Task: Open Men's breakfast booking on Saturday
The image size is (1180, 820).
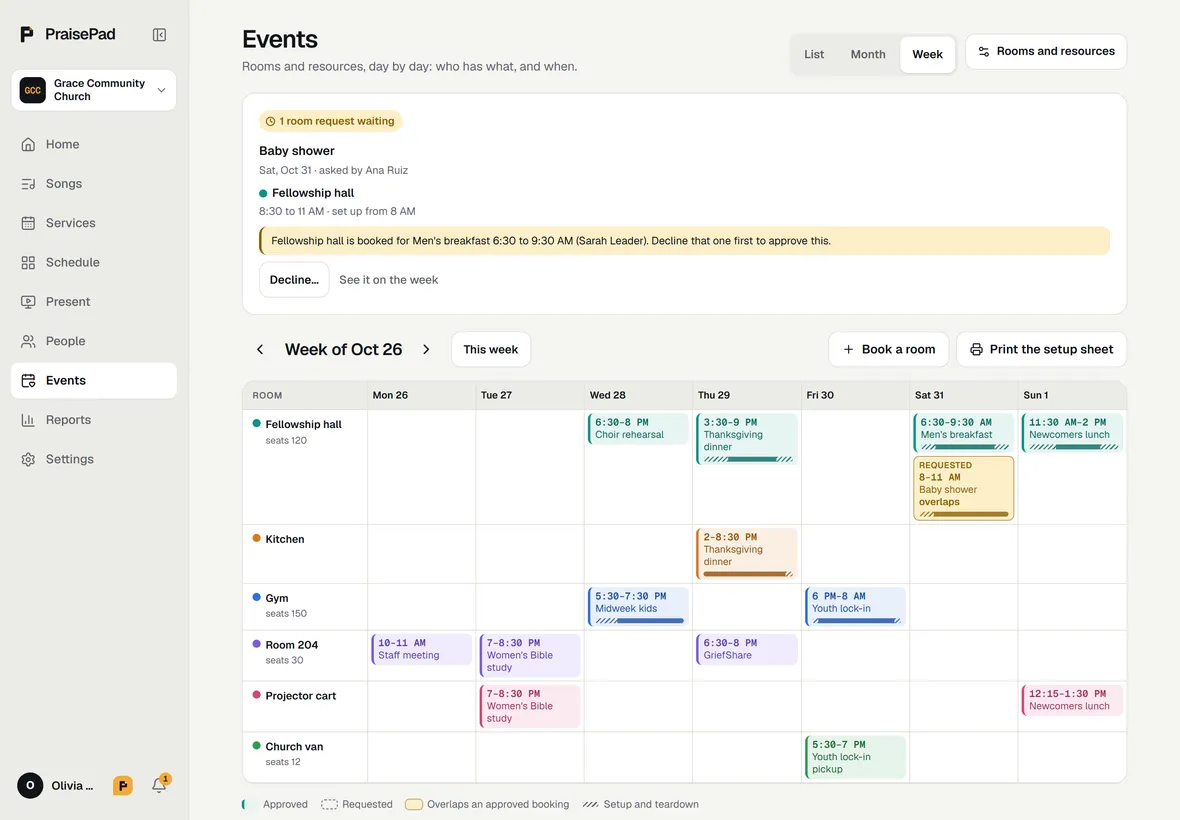Action: point(963,433)
